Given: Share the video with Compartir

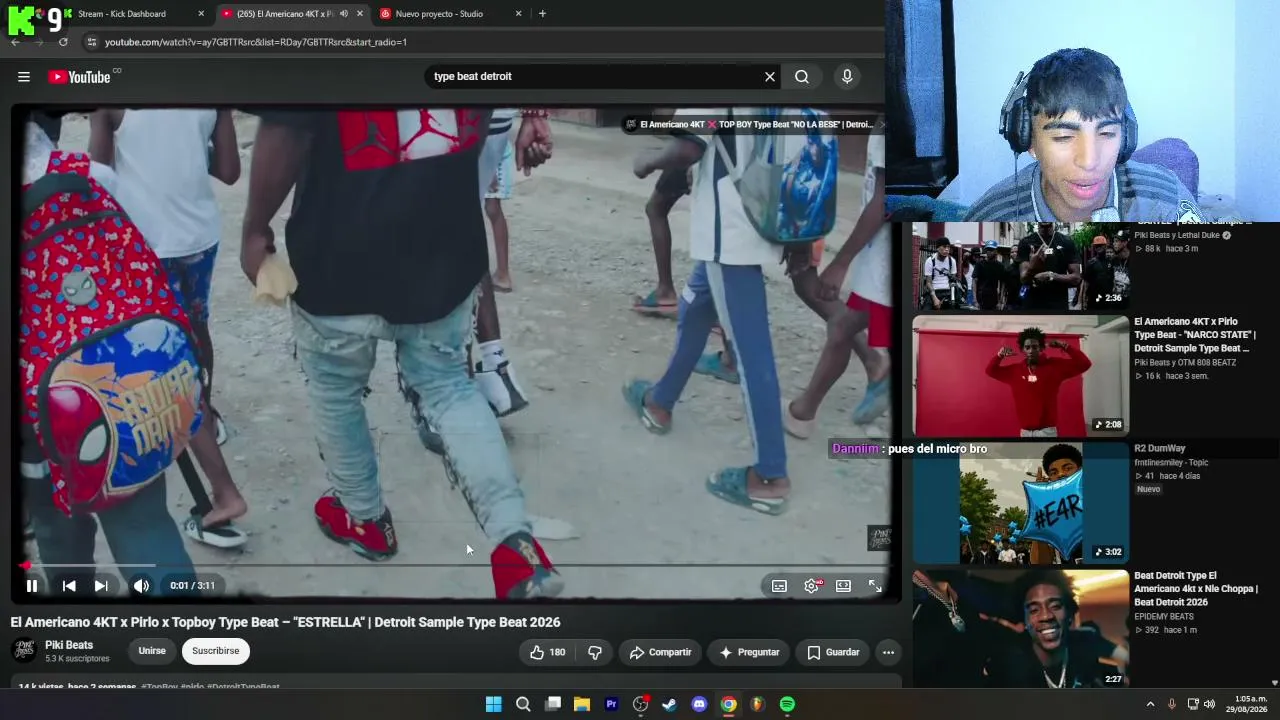Looking at the screenshot, I should pyautogui.click(x=660, y=652).
